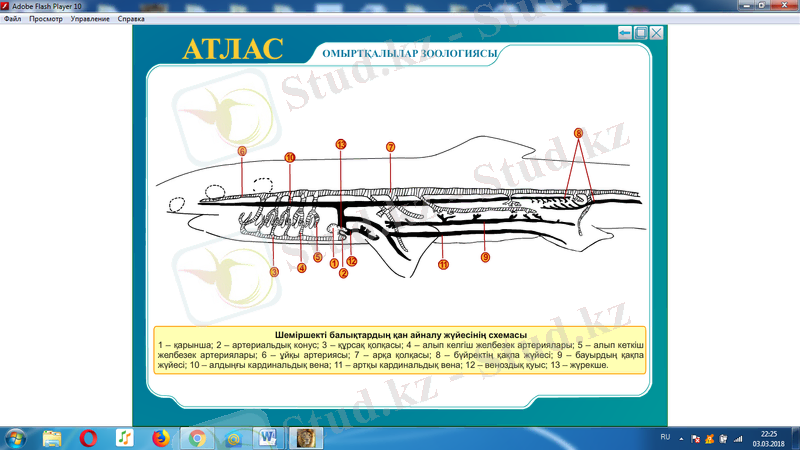Image resolution: width=800 pixels, height=450 pixels.
Task: Open File Explorer from the taskbar
Action: coord(52,438)
